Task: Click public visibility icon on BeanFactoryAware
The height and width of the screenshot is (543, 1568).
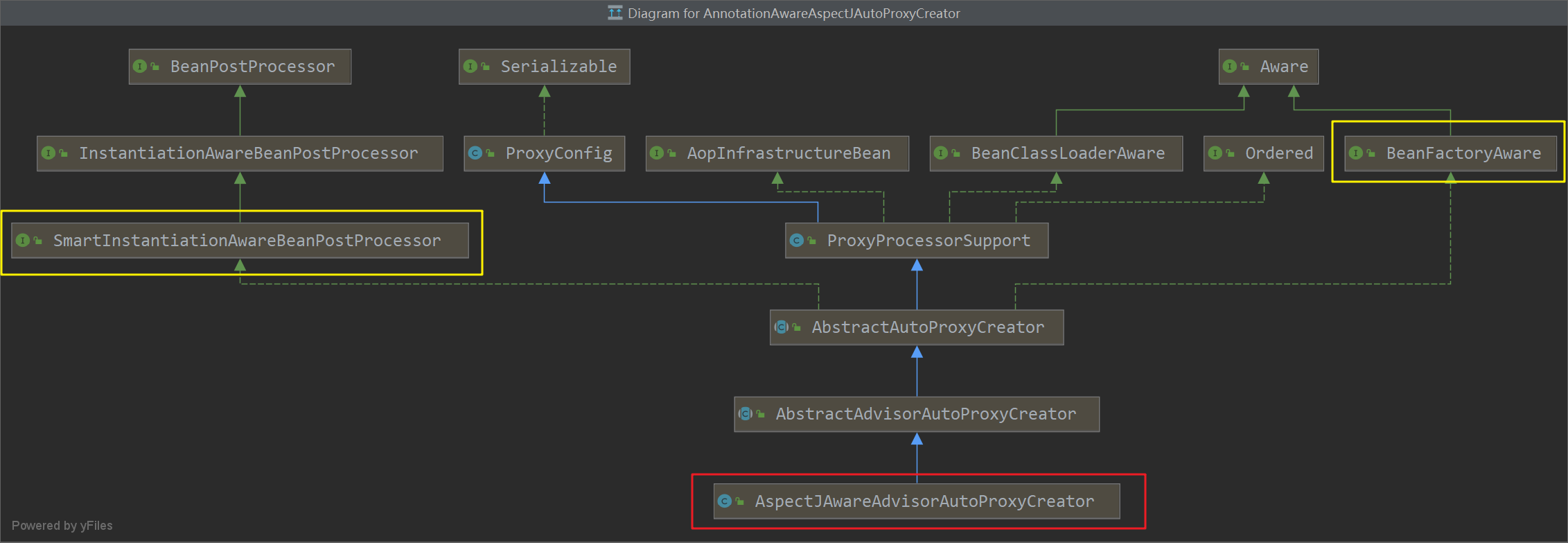Action: click(1371, 154)
